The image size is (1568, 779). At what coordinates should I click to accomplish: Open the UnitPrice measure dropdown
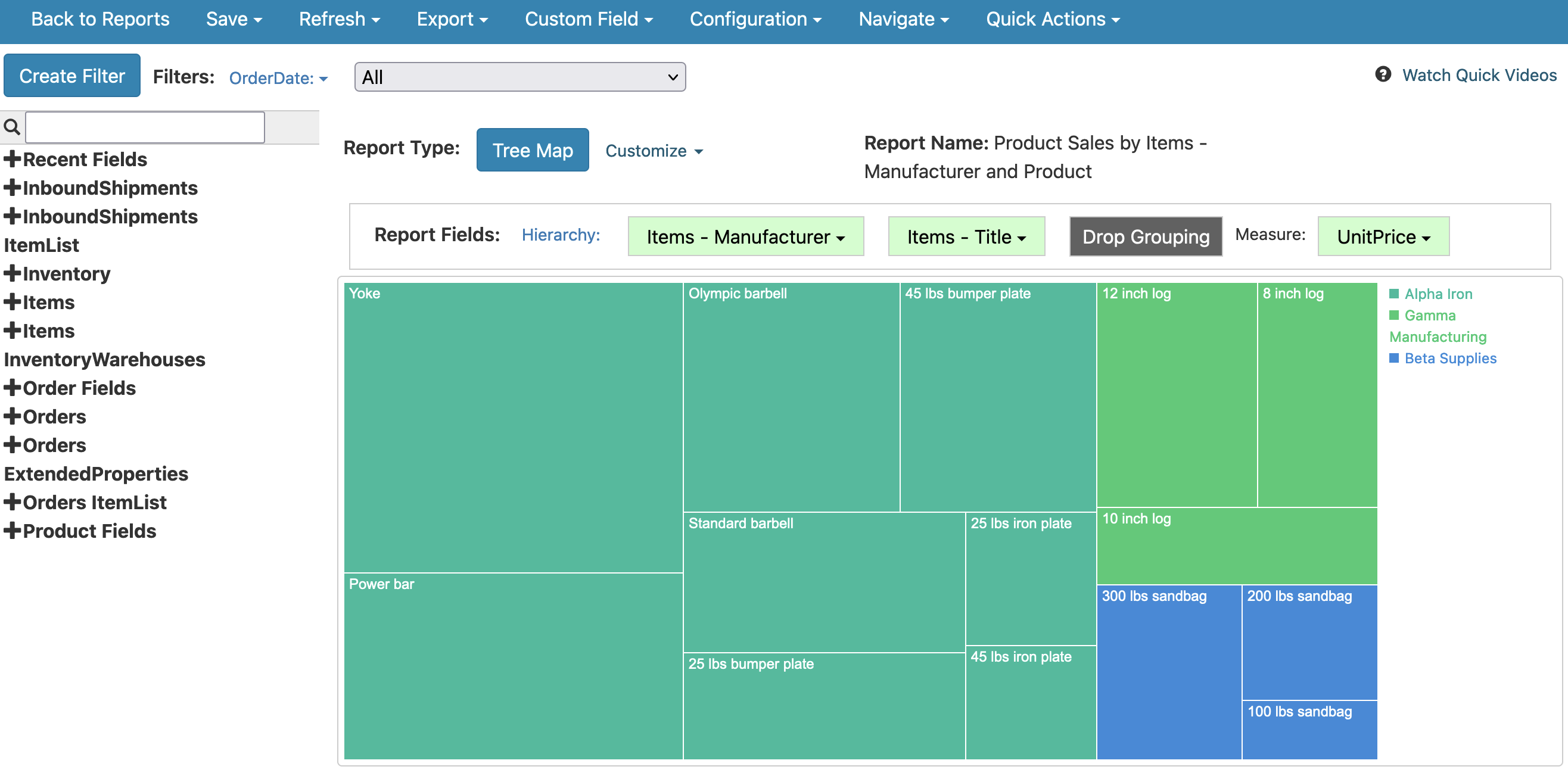pyautogui.click(x=1382, y=237)
